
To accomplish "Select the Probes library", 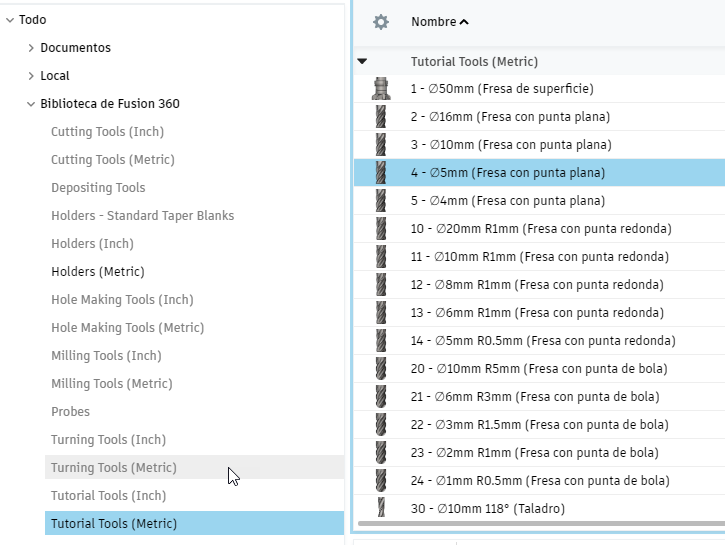I will (70, 412).
